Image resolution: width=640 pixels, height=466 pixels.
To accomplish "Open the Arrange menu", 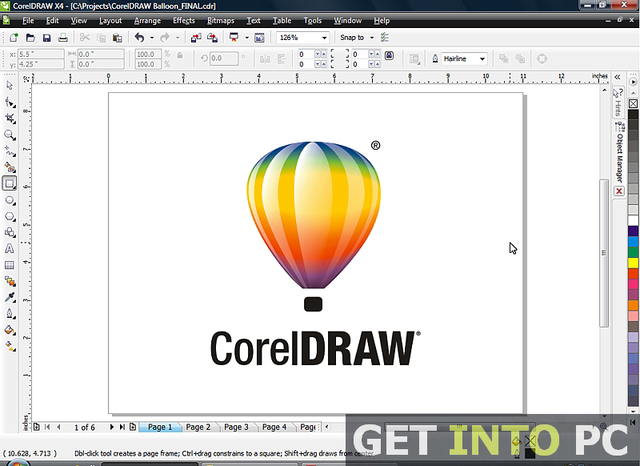I will [x=147, y=21].
